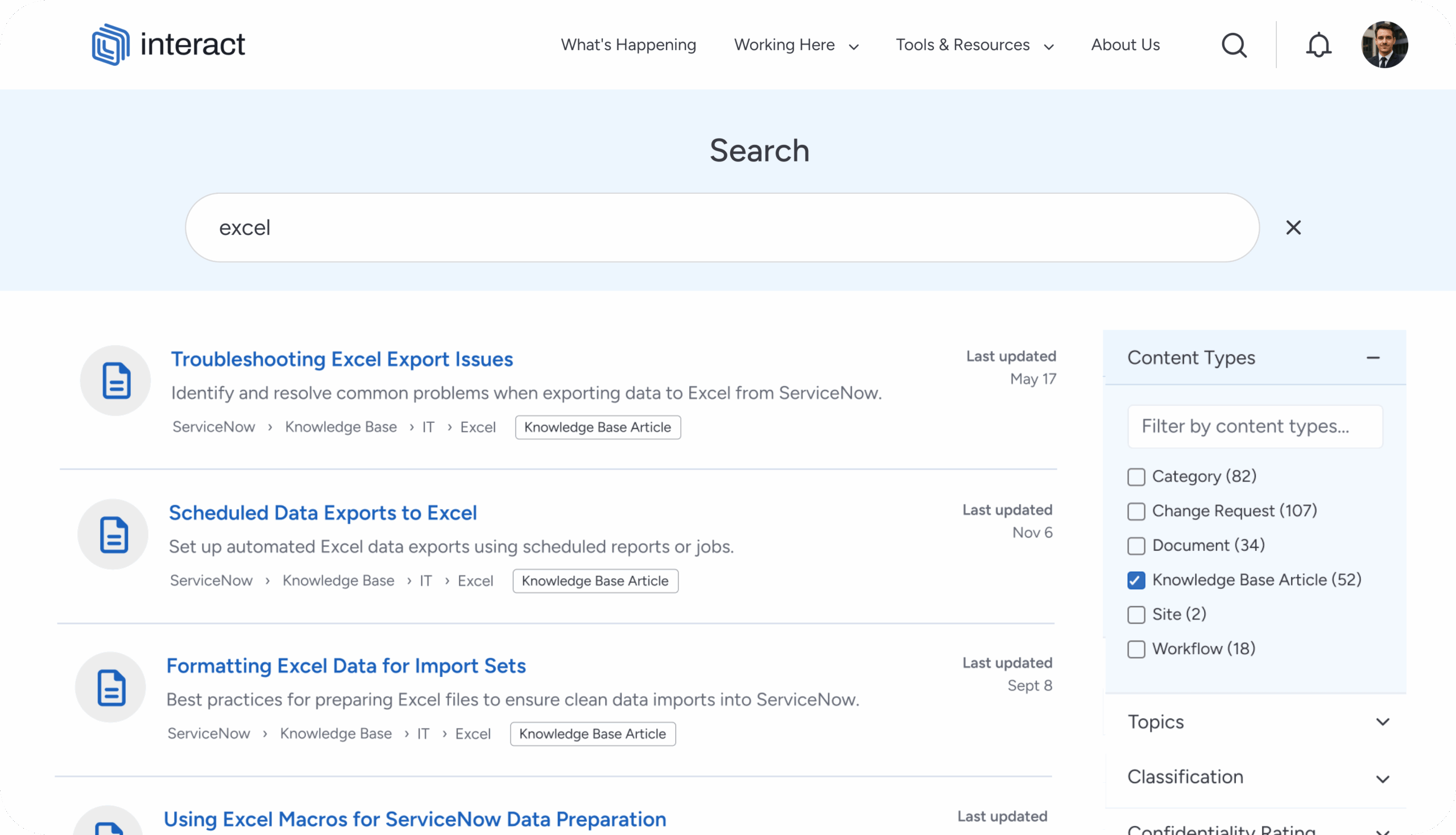
Task: Clear the search field with the X icon
Action: pyautogui.click(x=1293, y=228)
